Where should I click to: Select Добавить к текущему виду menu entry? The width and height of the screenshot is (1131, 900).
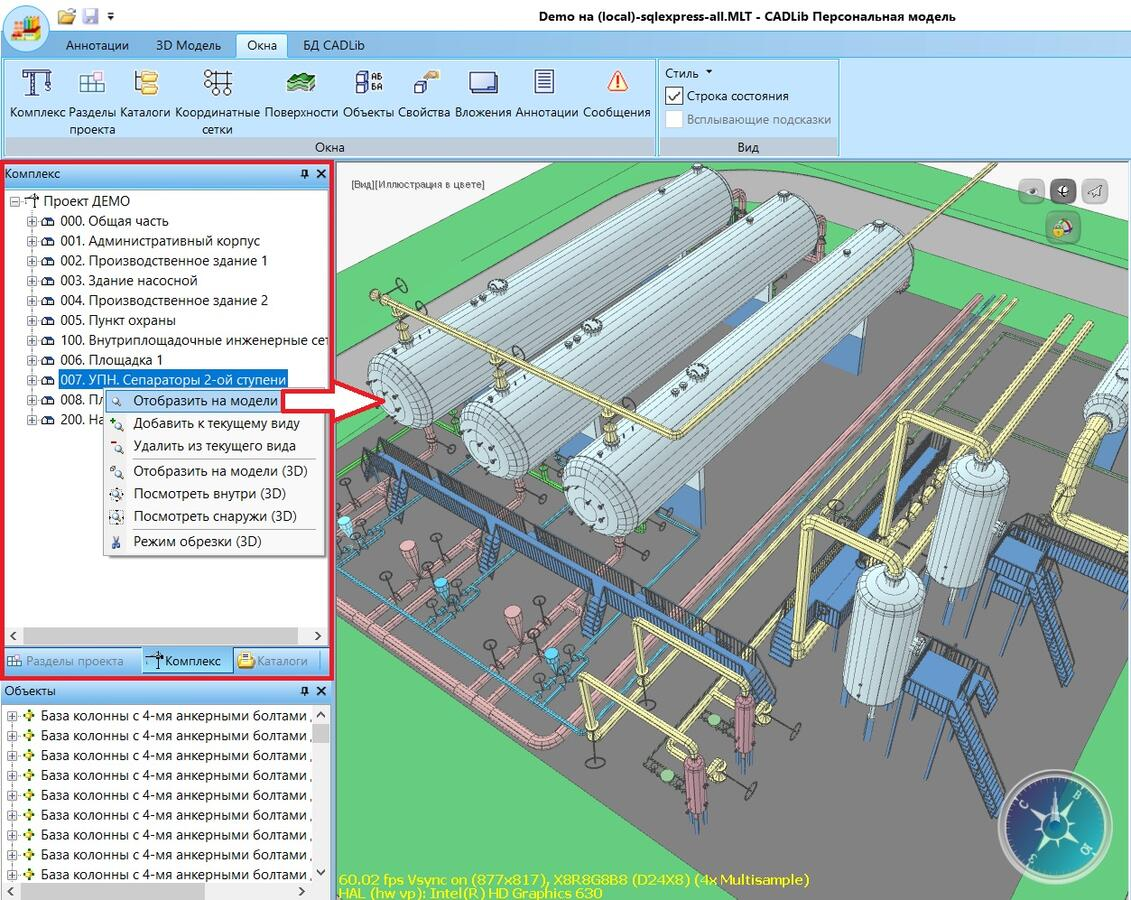pos(216,423)
